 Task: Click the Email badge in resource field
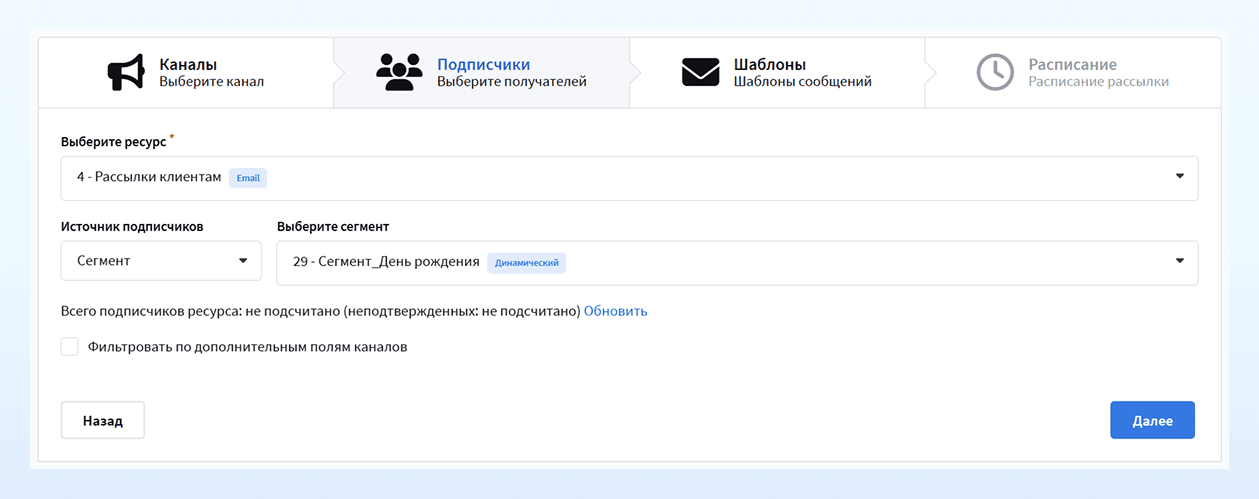tap(248, 178)
